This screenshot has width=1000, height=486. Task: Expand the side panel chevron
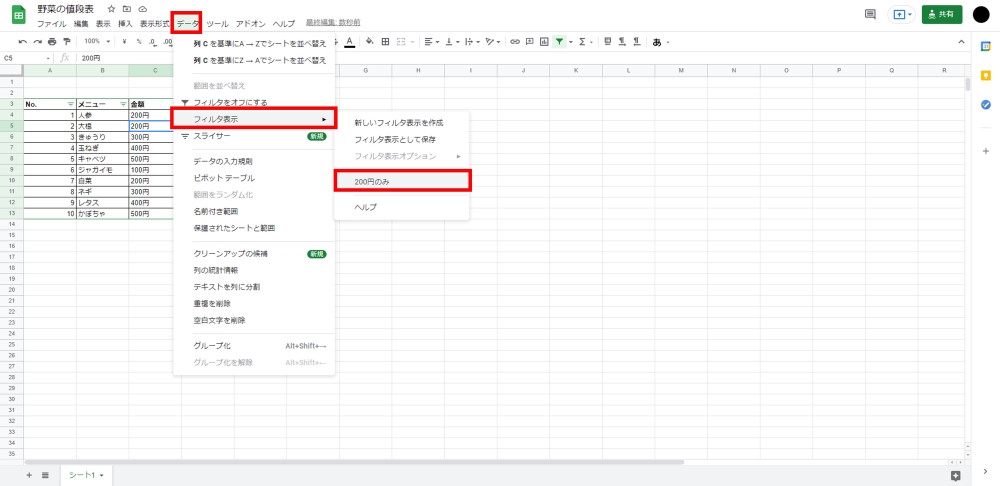click(985, 472)
